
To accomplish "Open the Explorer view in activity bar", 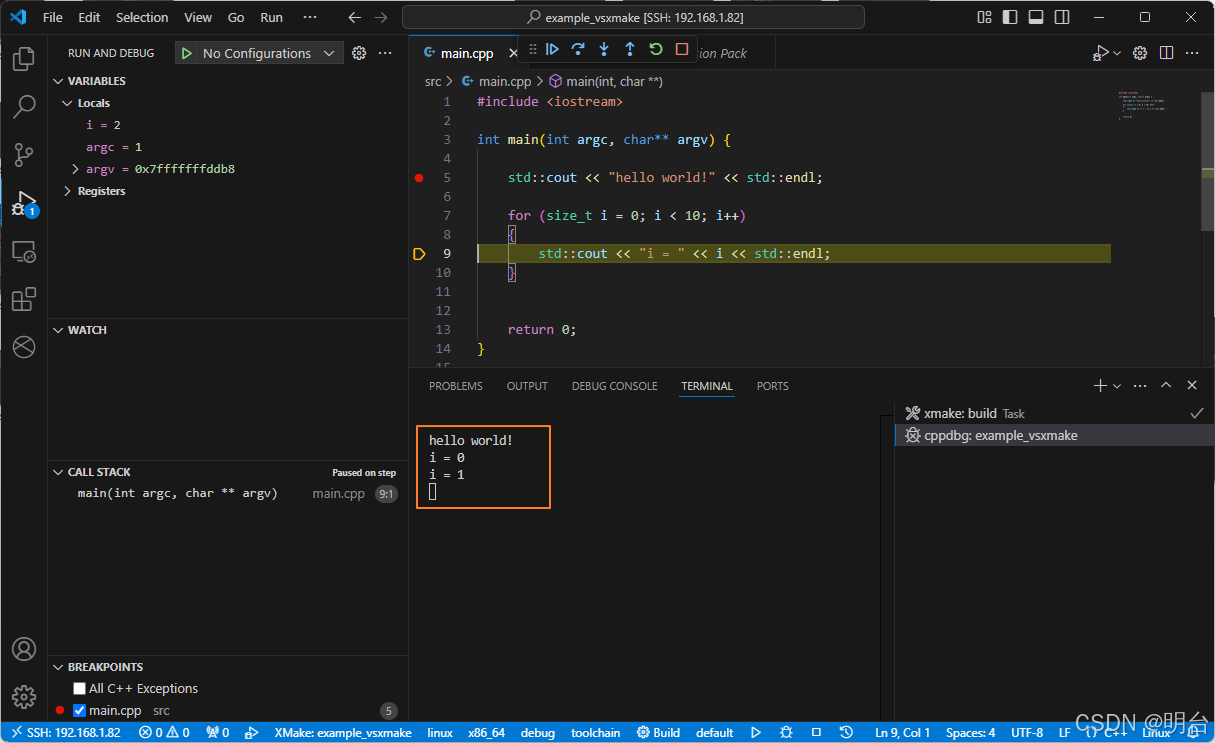I will pos(24,59).
